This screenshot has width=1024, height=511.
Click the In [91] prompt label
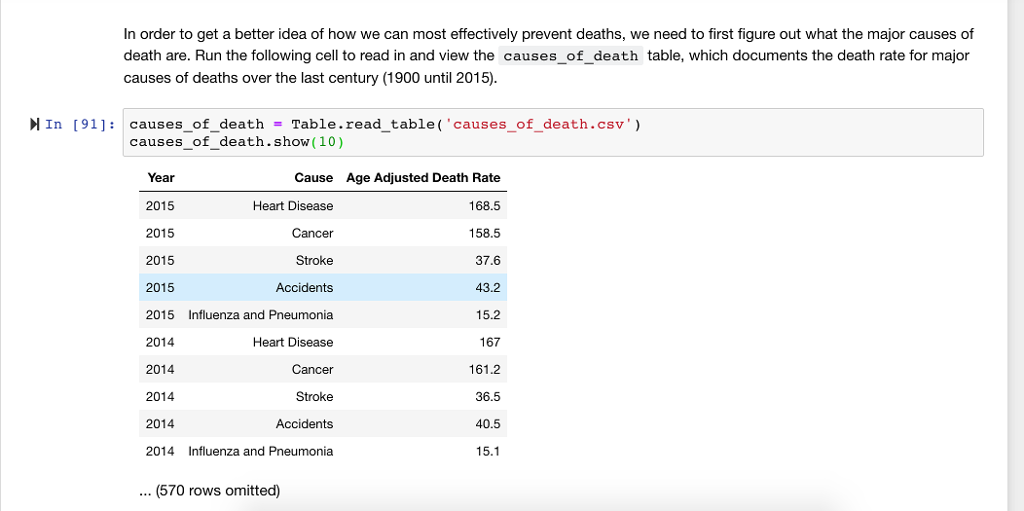coord(80,124)
